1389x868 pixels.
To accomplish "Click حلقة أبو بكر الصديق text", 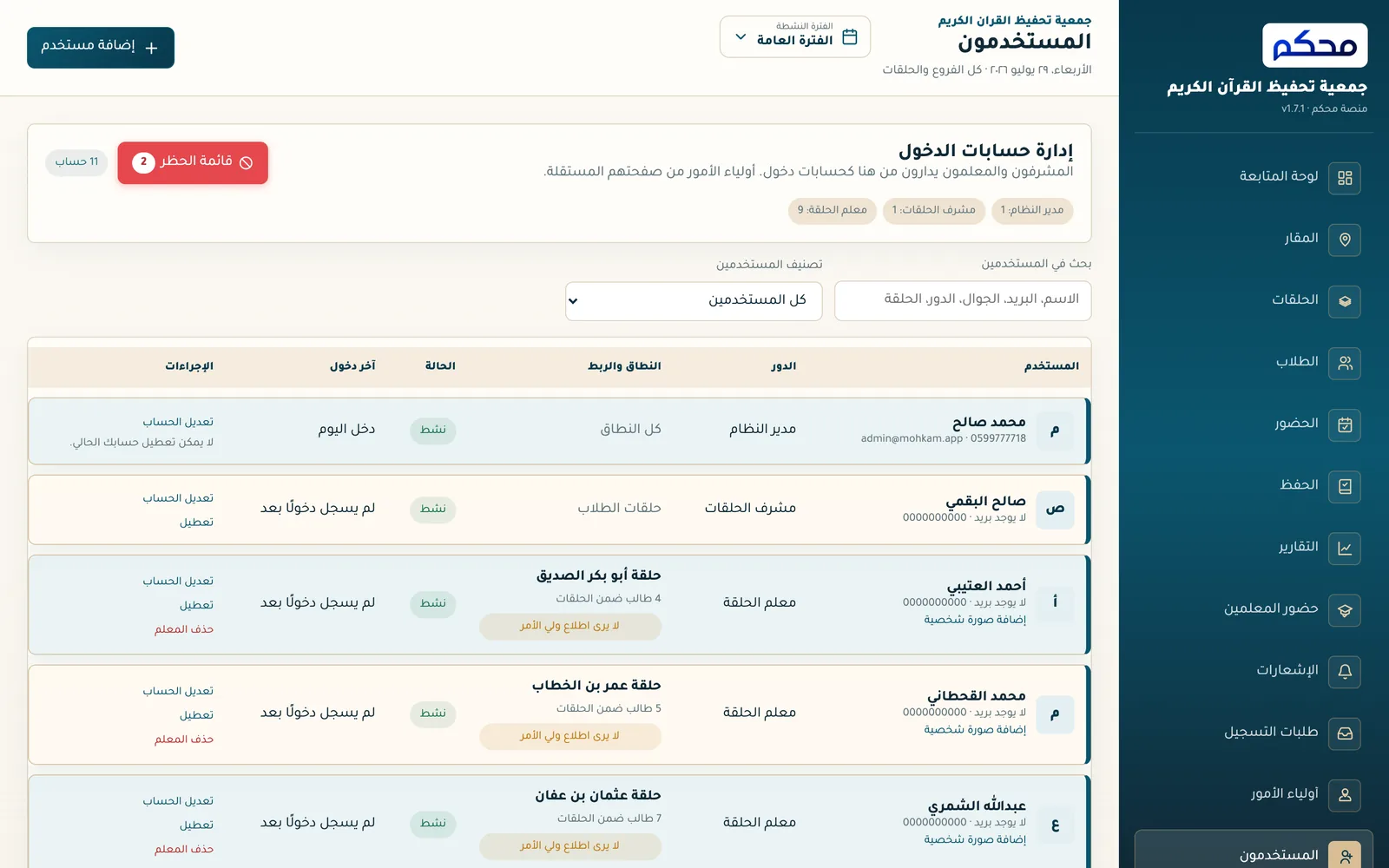I will [x=598, y=575].
